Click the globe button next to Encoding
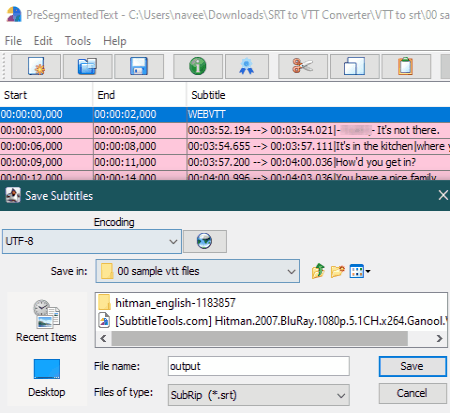Image resolution: width=450 pixels, height=413 pixels. click(x=205, y=241)
